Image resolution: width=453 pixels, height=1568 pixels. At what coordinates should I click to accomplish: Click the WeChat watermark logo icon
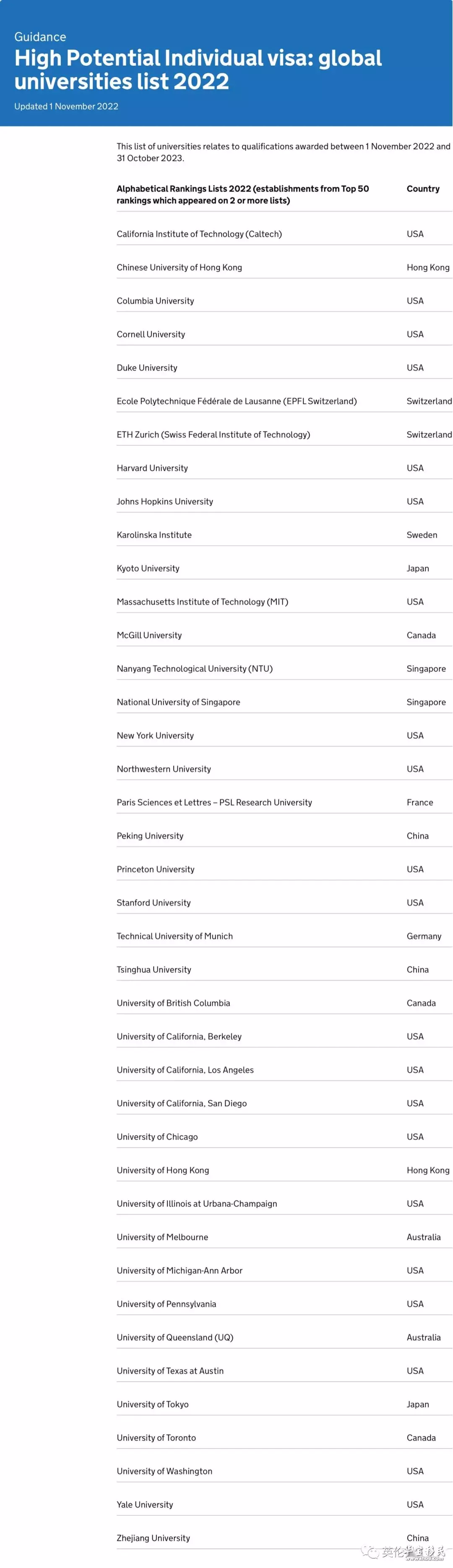coord(370,1552)
